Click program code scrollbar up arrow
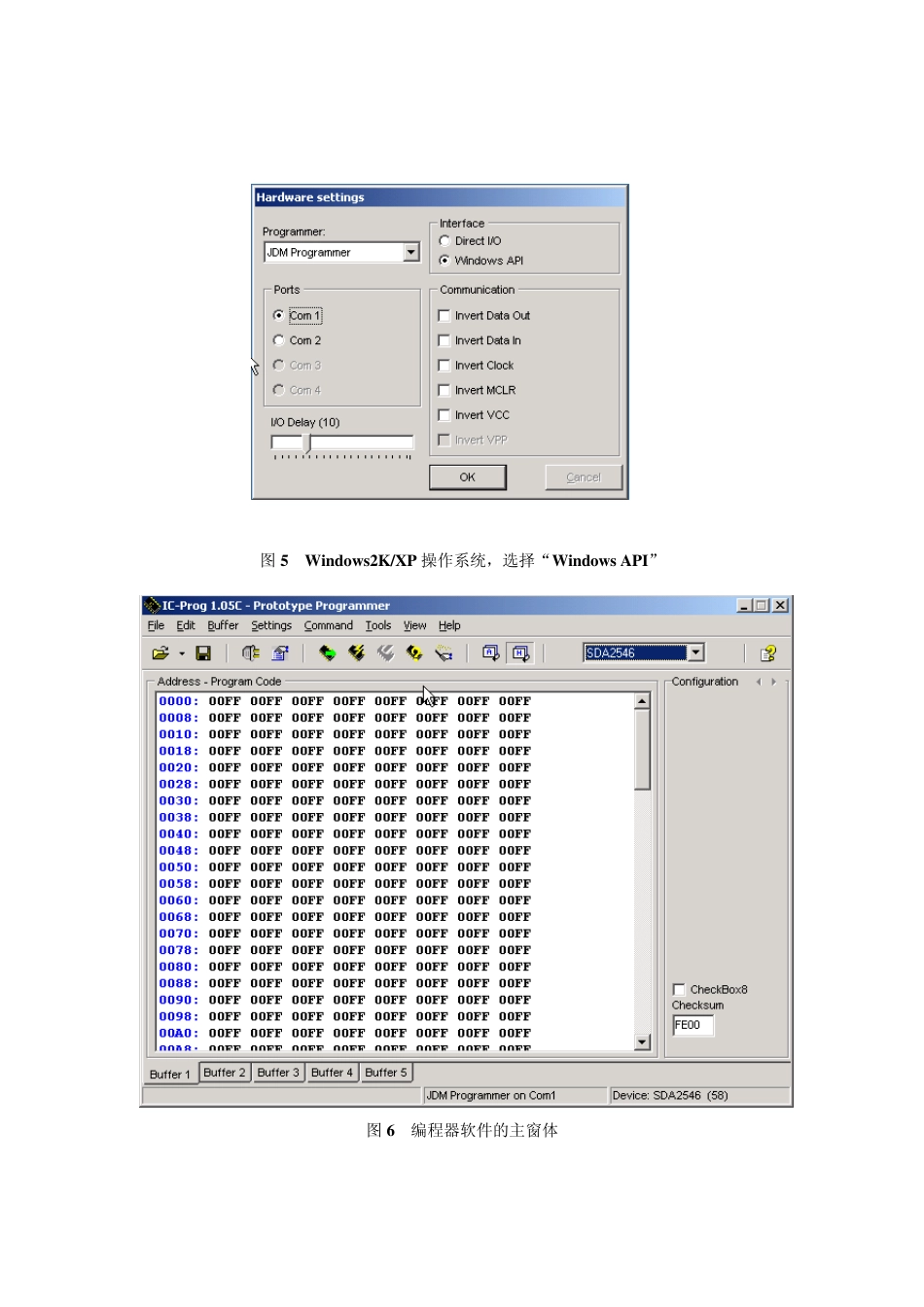This screenshot has width=924, height=1307. pos(642,701)
